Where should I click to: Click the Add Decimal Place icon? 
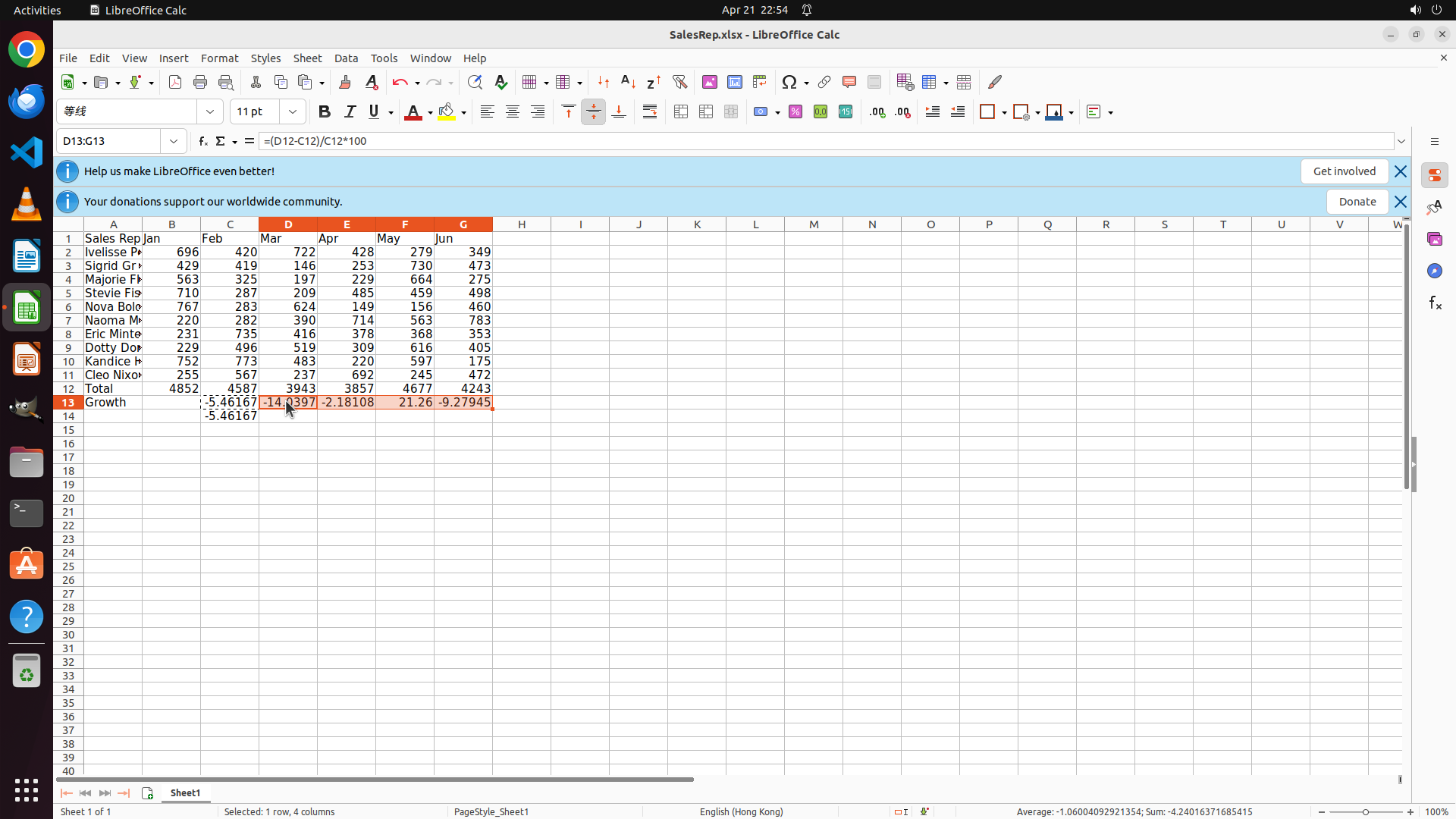(877, 112)
